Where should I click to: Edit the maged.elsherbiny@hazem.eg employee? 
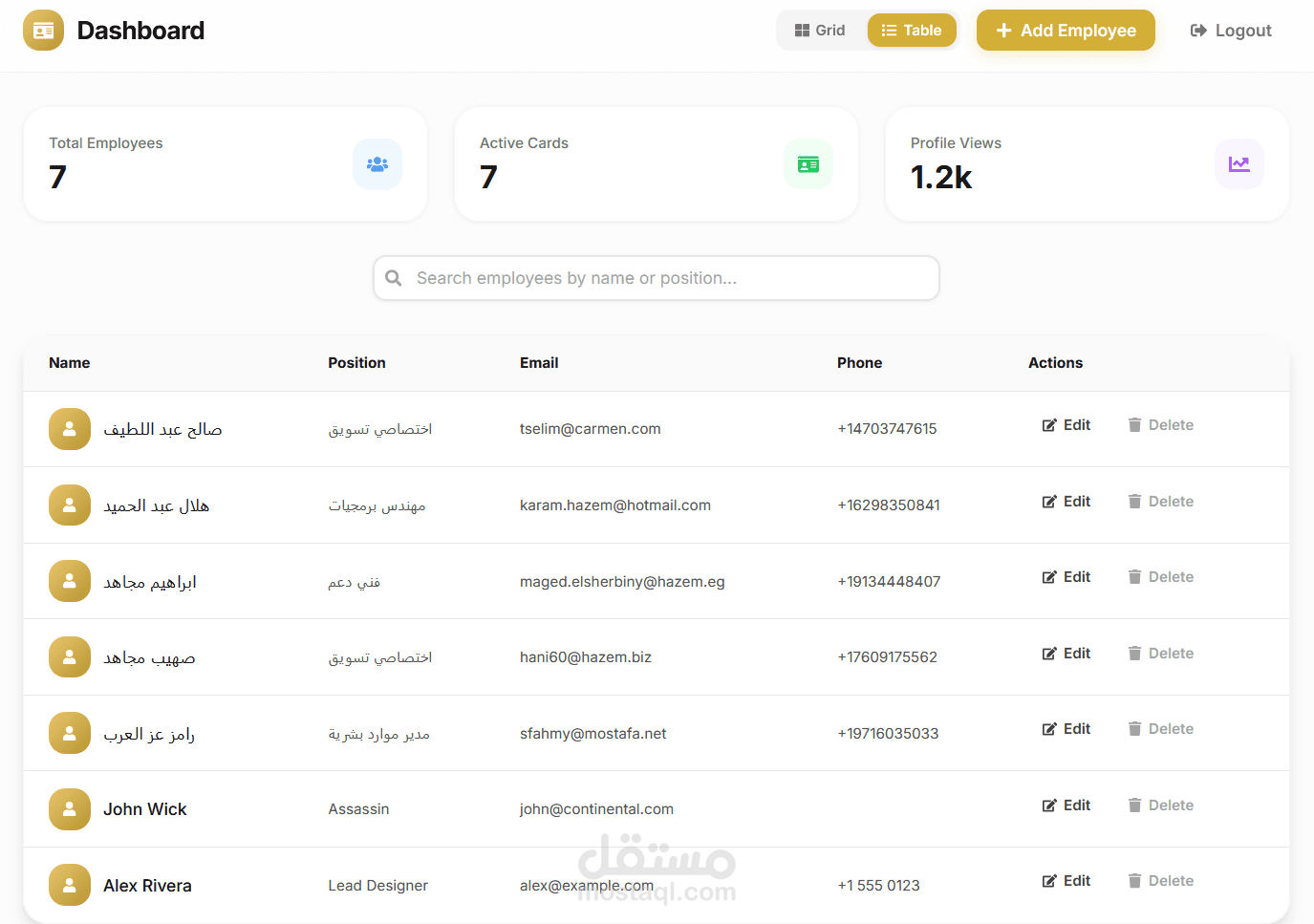point(1066,577)
